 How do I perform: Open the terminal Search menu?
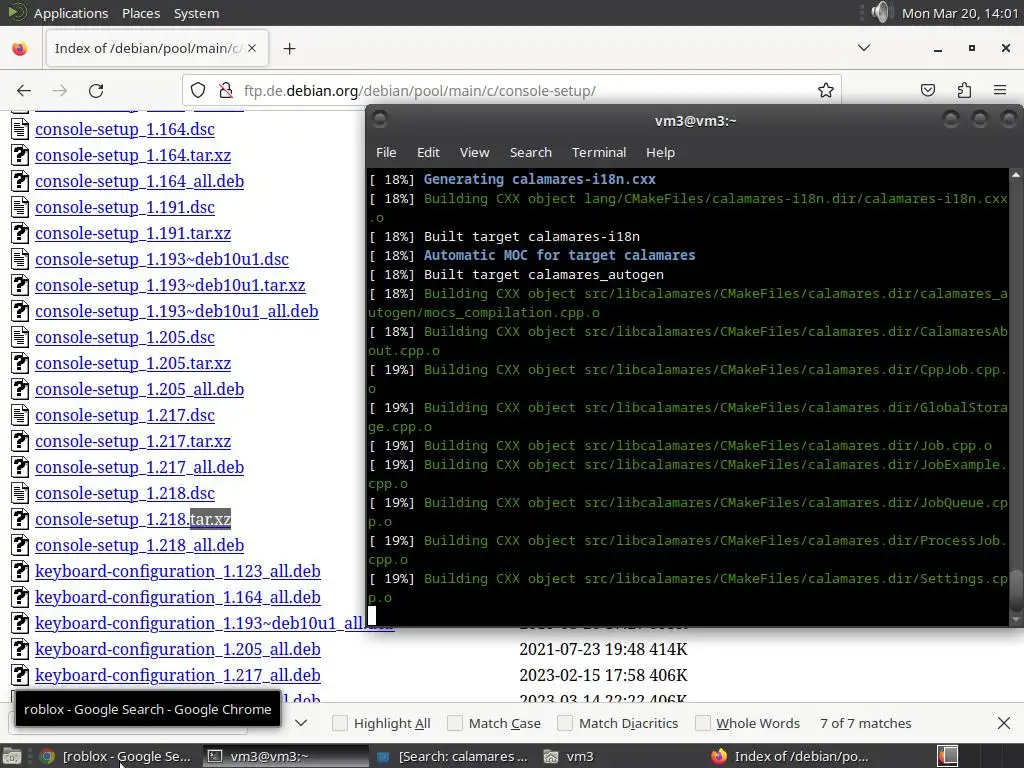pos(530,152)
